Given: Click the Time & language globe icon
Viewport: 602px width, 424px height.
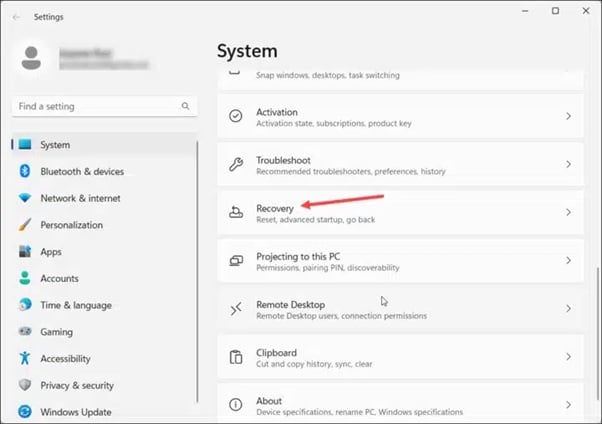Looking at the screenshot, I should [25, 305].
